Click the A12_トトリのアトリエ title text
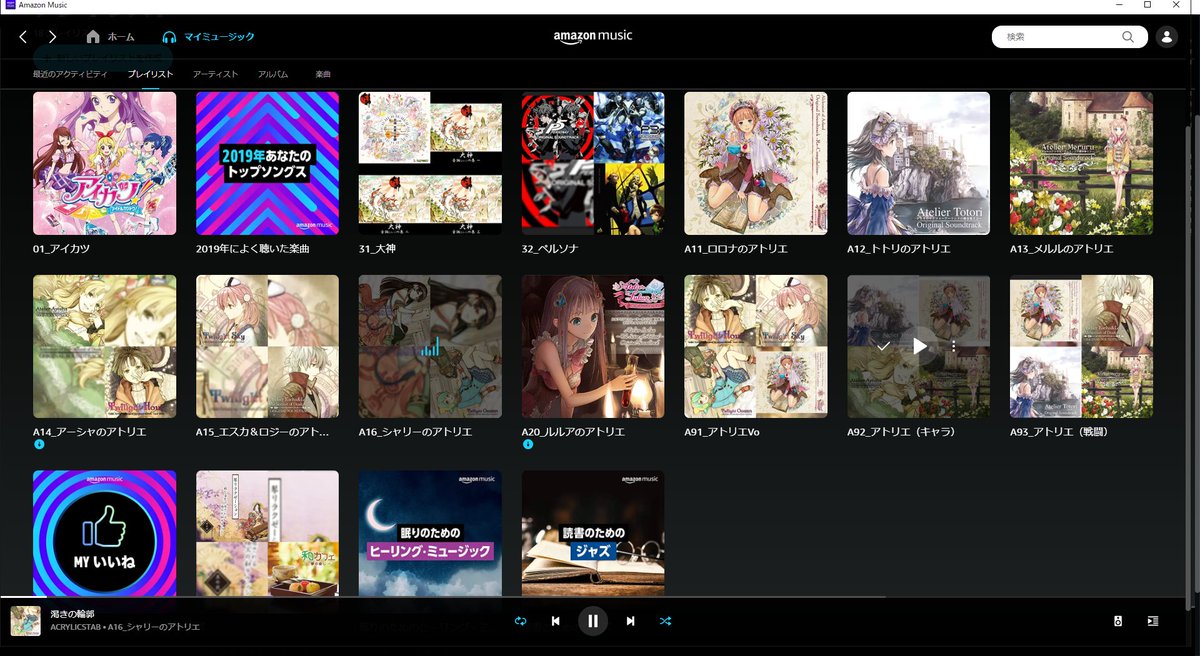 pyautogui.click(x=900, y=248)
